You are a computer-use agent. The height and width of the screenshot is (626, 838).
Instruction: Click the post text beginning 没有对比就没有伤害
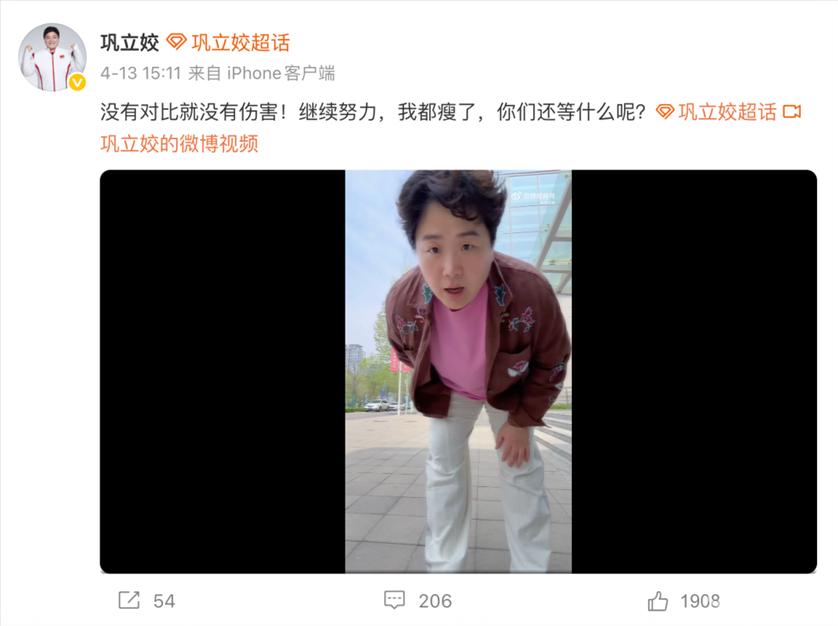coord(373,112)
